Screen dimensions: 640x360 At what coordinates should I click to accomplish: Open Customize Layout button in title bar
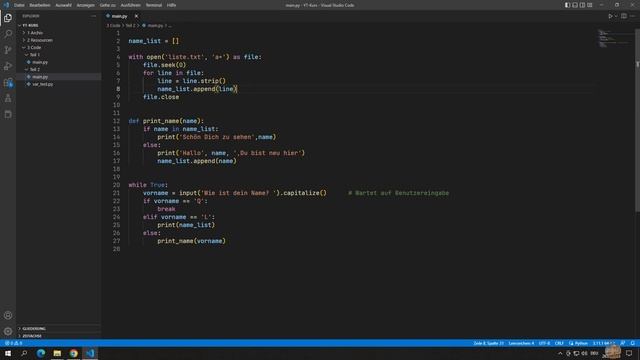pos(589,5)
